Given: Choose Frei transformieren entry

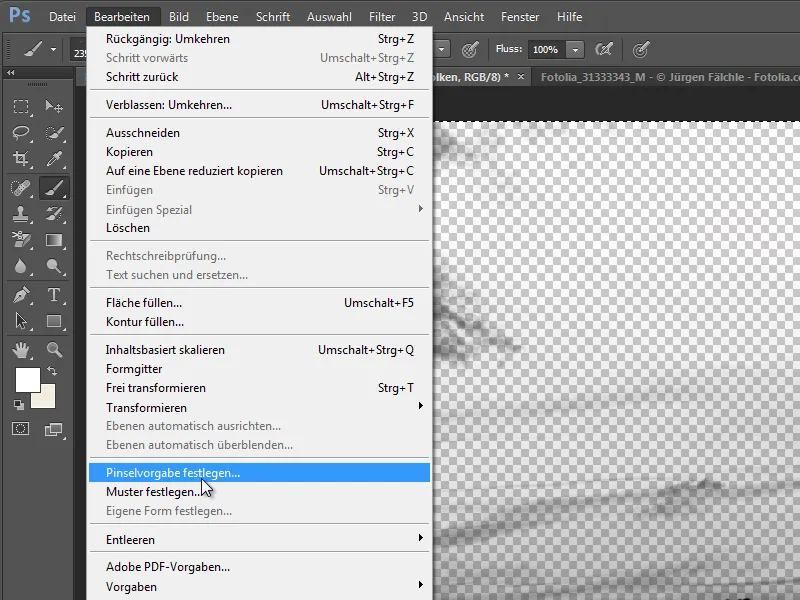Looking at the screenshot, I should (260, 388).
